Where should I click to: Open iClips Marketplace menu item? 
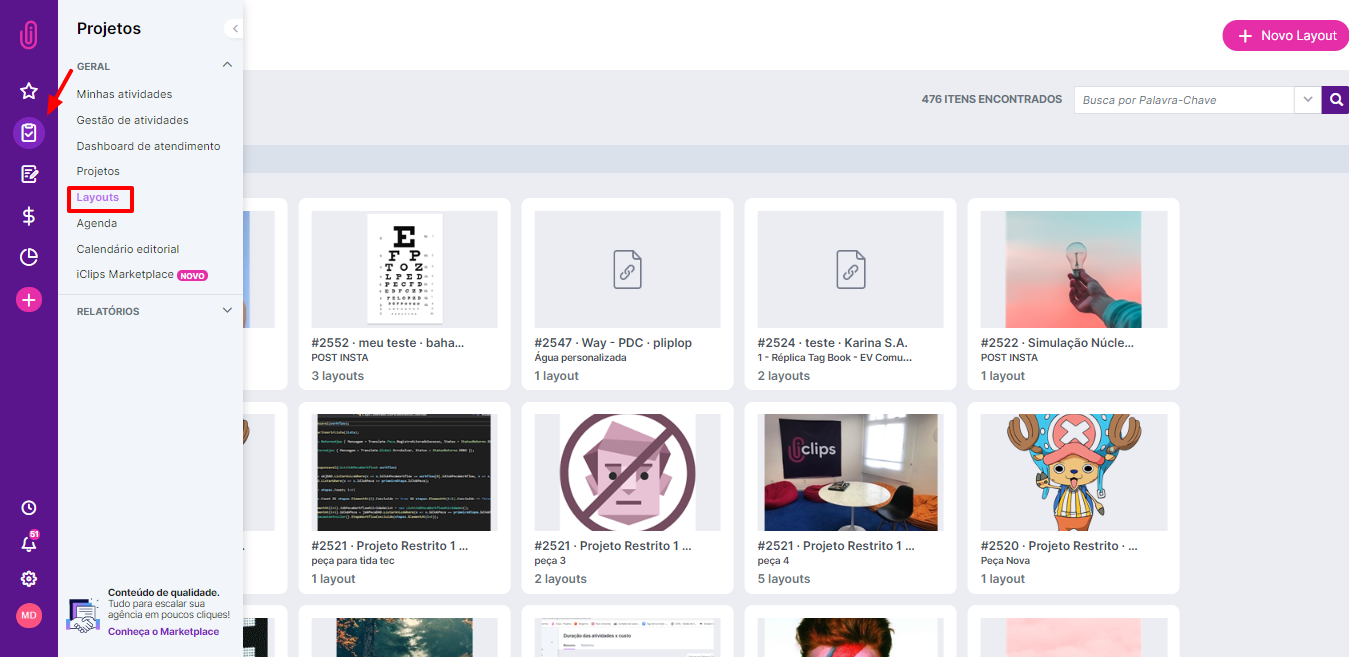(125, 274)
